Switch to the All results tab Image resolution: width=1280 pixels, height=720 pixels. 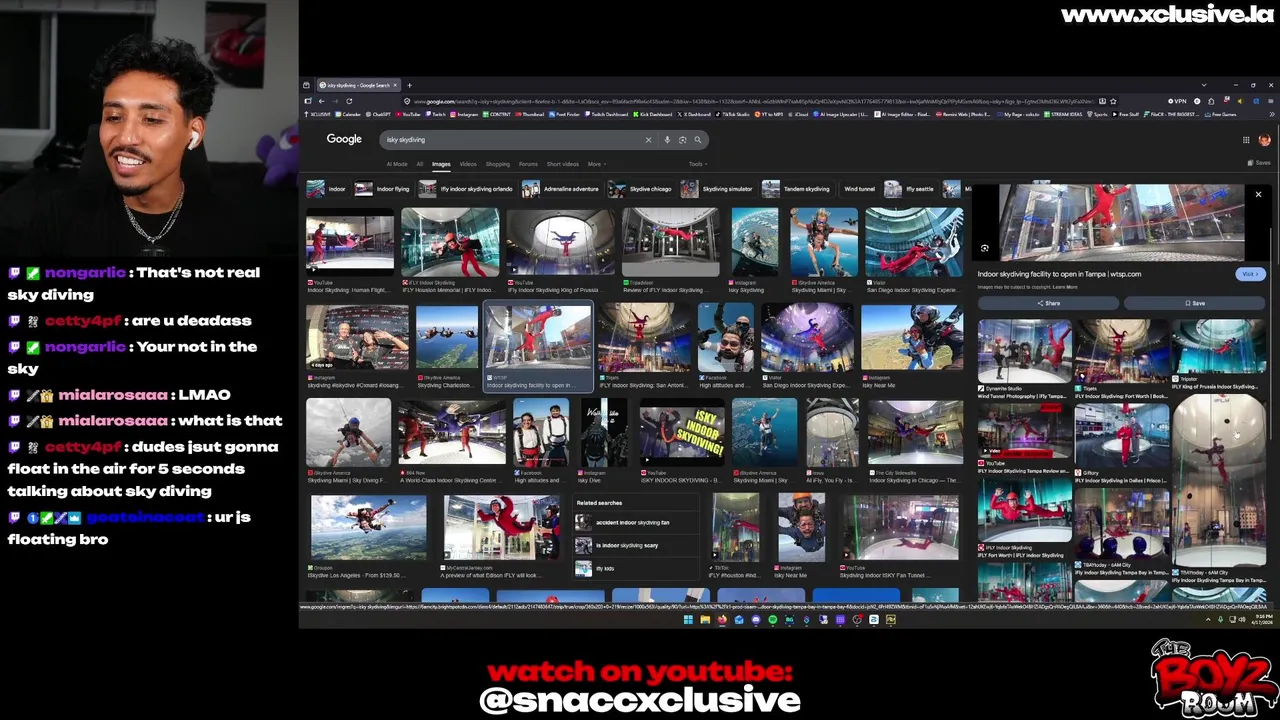420,164
